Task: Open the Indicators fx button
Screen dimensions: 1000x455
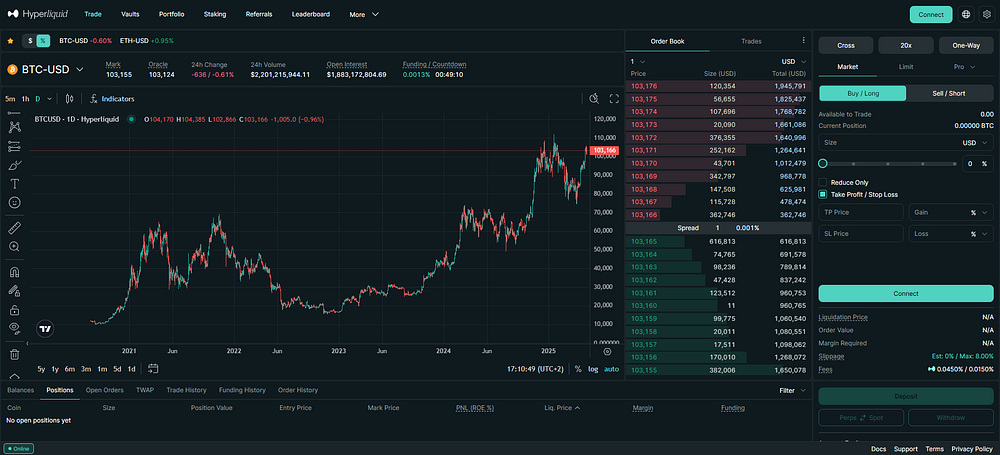Action: [x=112, y=99]
